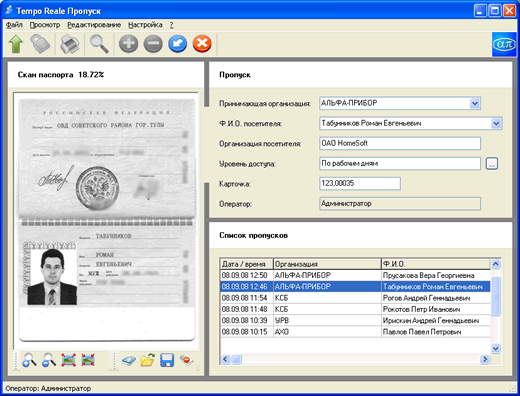This screenshot has width=520, height=396.
Task: Click the horizontal scroll left arrow
Action: tap(225, 359)
